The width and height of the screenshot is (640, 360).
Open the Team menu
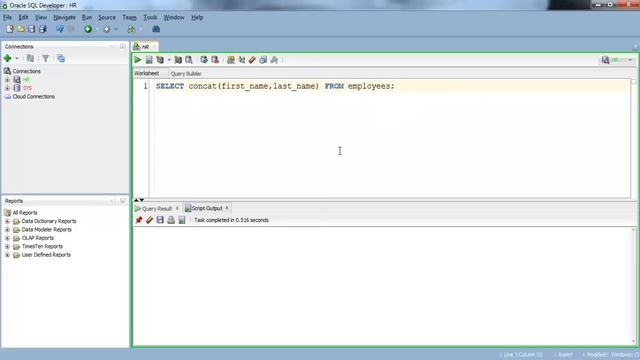[x=129, y=18]
